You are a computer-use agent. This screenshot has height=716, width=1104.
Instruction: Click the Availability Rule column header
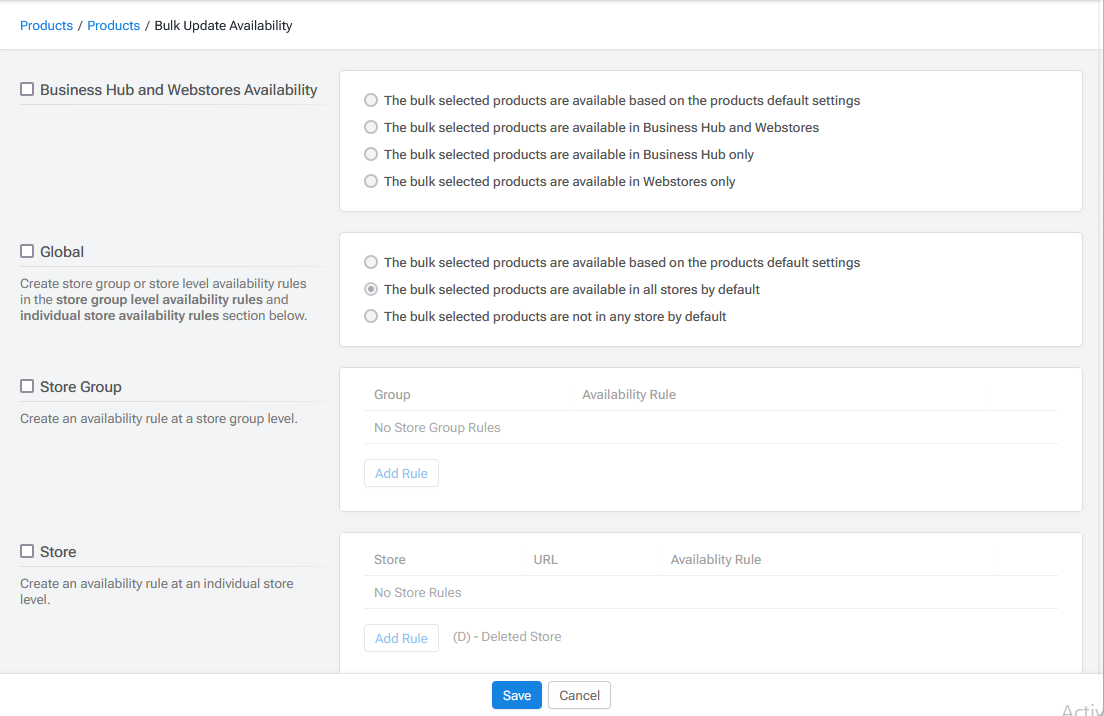pyautogui.click(x=629, y=394)
